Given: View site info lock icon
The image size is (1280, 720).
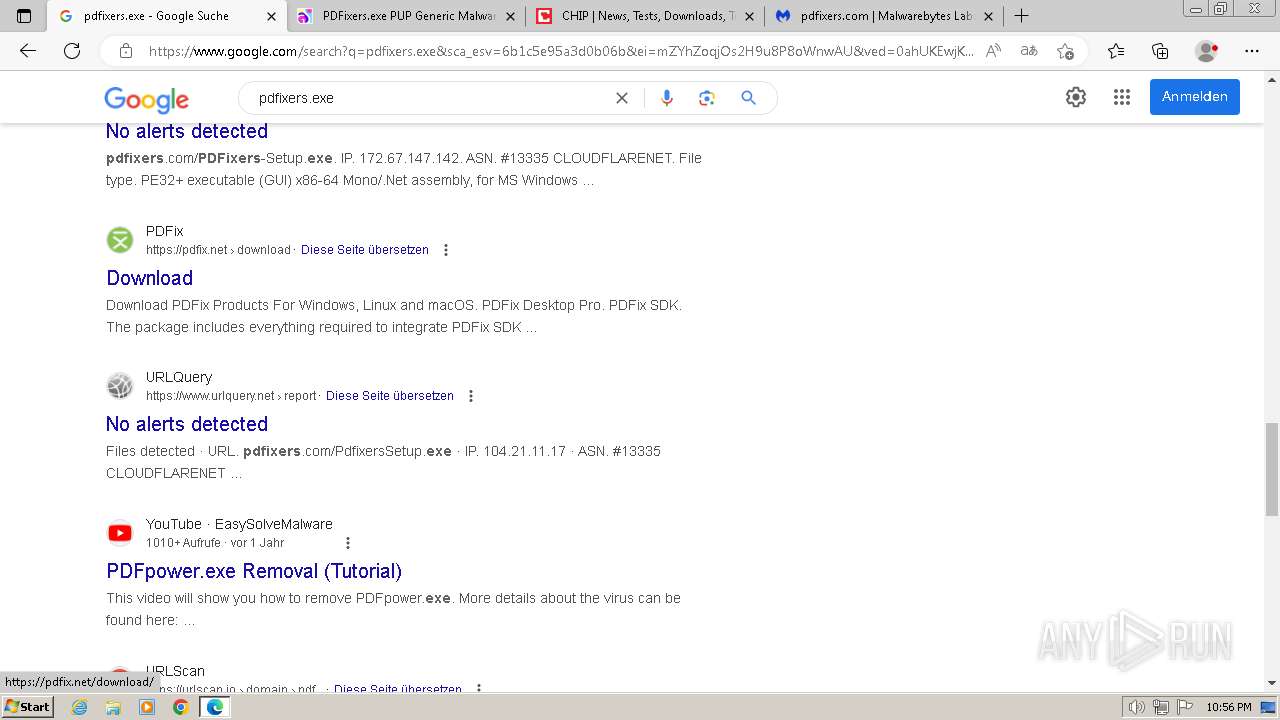Looking at the screenshot, I should [126, 51].
